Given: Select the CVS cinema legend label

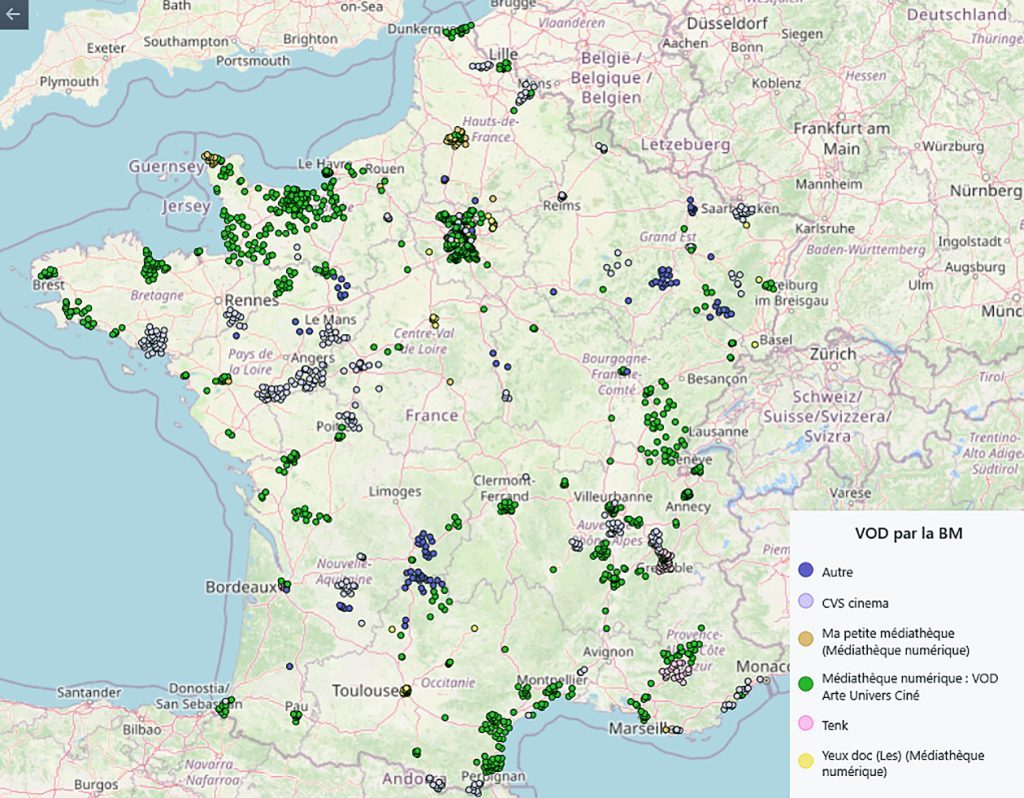Looking at the screenshot, I should [855, 603].
